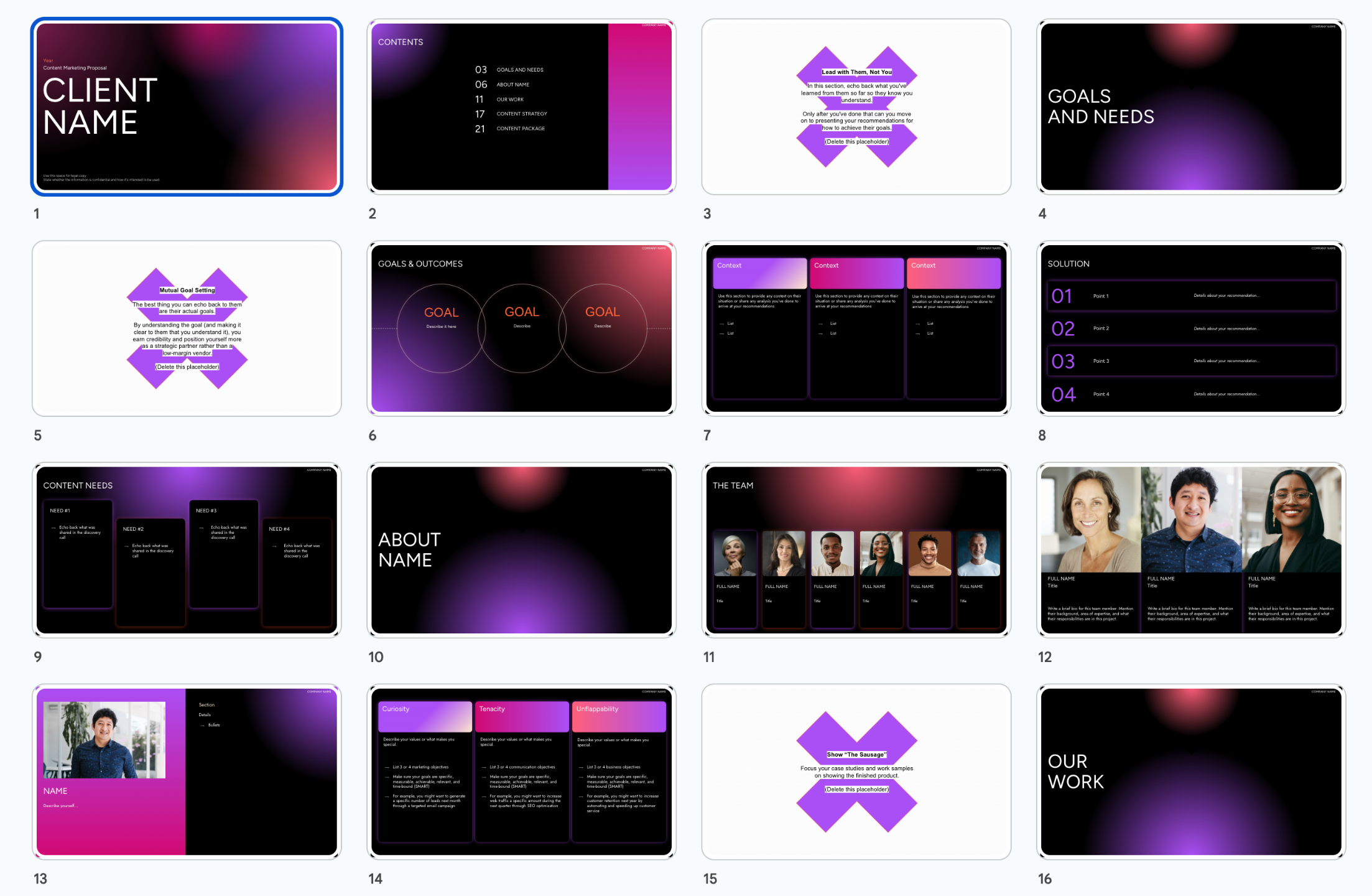Viewport: 1372px width, 896px height.
Task: Select the three Context columns slide
Action: pos(856,329)
